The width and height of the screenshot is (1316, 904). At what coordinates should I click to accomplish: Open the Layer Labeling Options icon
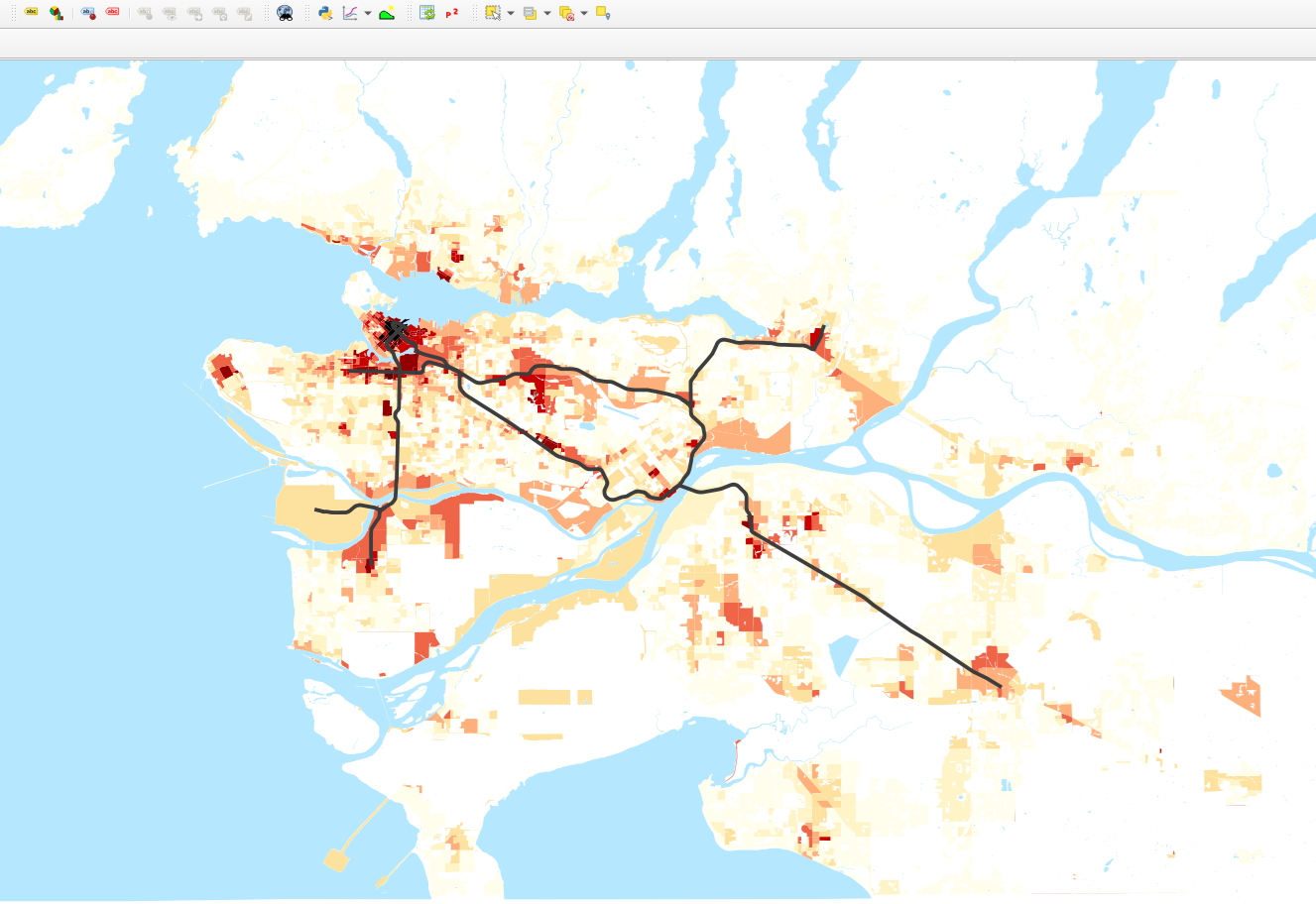31,13
